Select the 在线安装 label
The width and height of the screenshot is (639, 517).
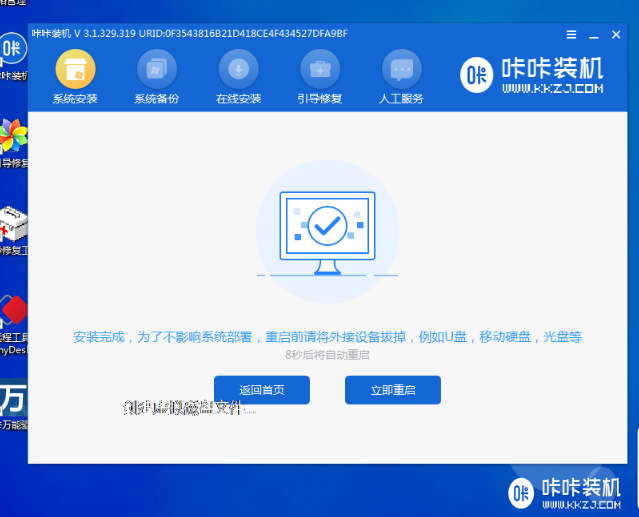coord(238,99)
